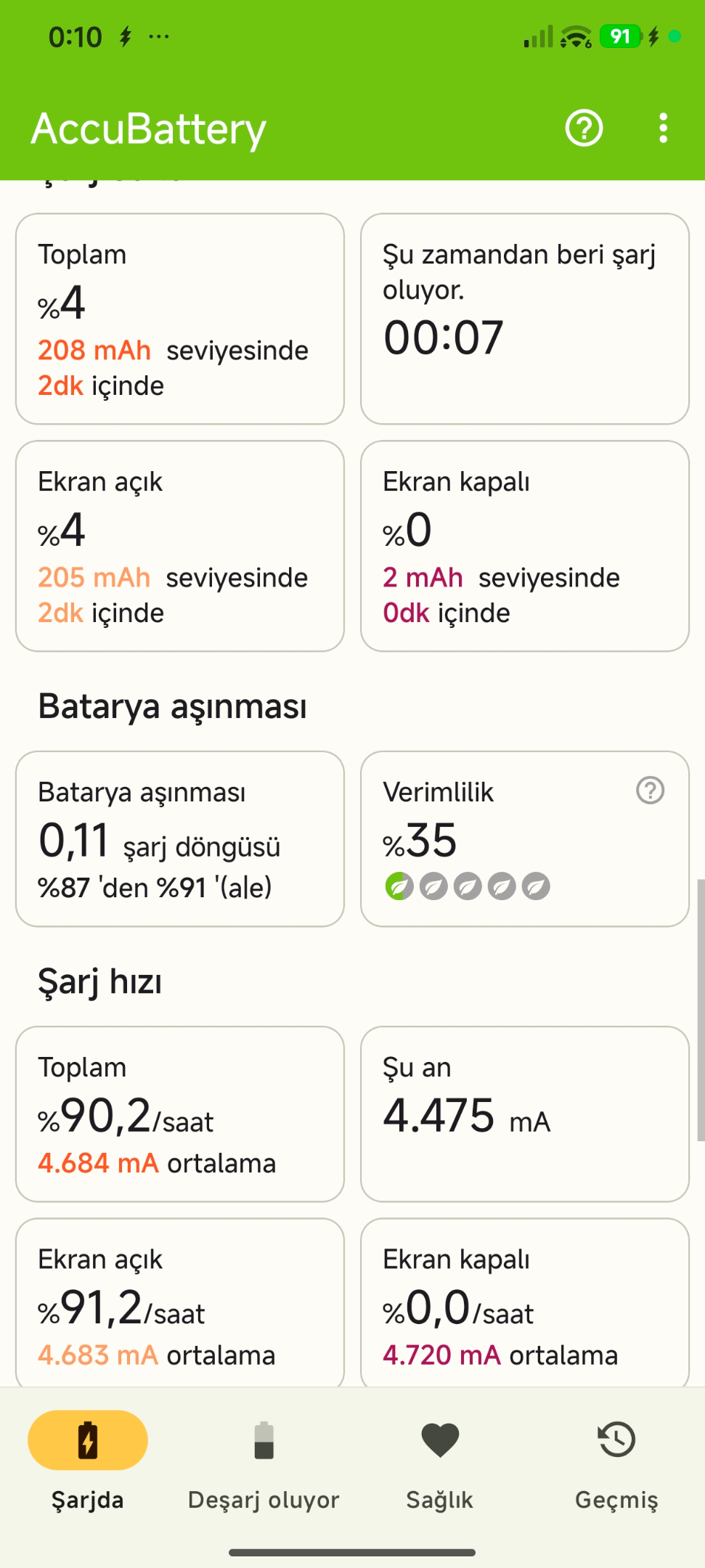
Task: Tap the Geçmiş history clock icon
Action: click(616, 1440)
